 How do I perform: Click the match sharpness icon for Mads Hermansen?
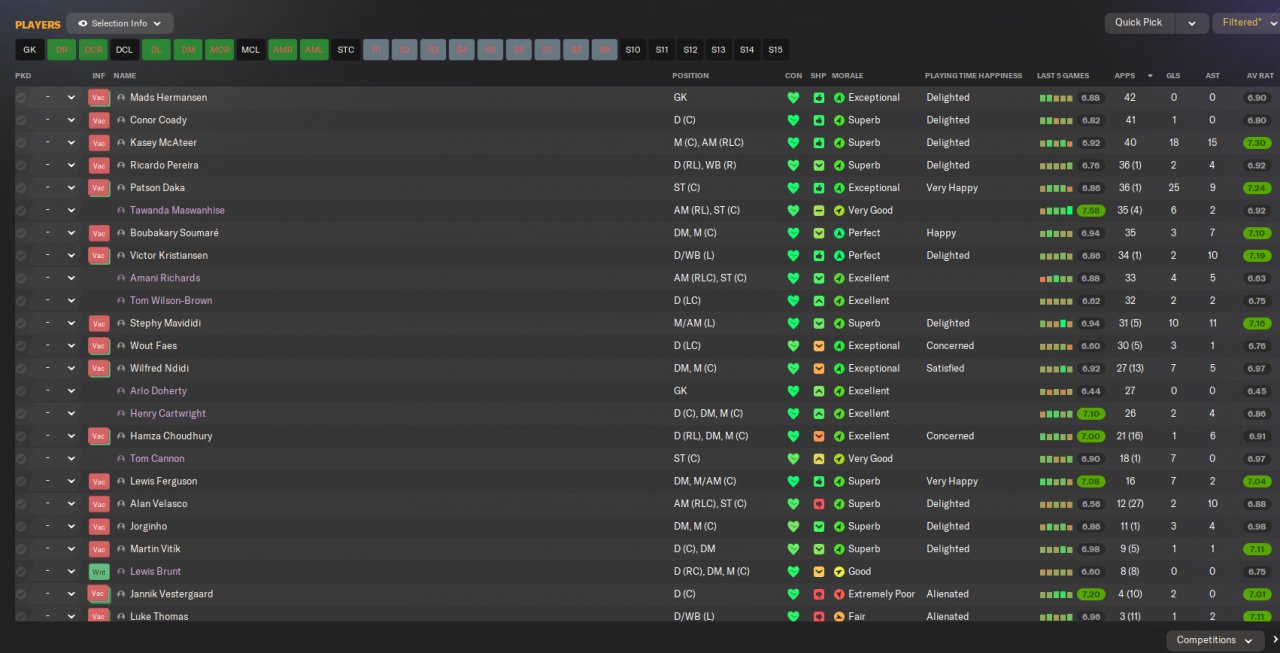(x=818, y=98)
